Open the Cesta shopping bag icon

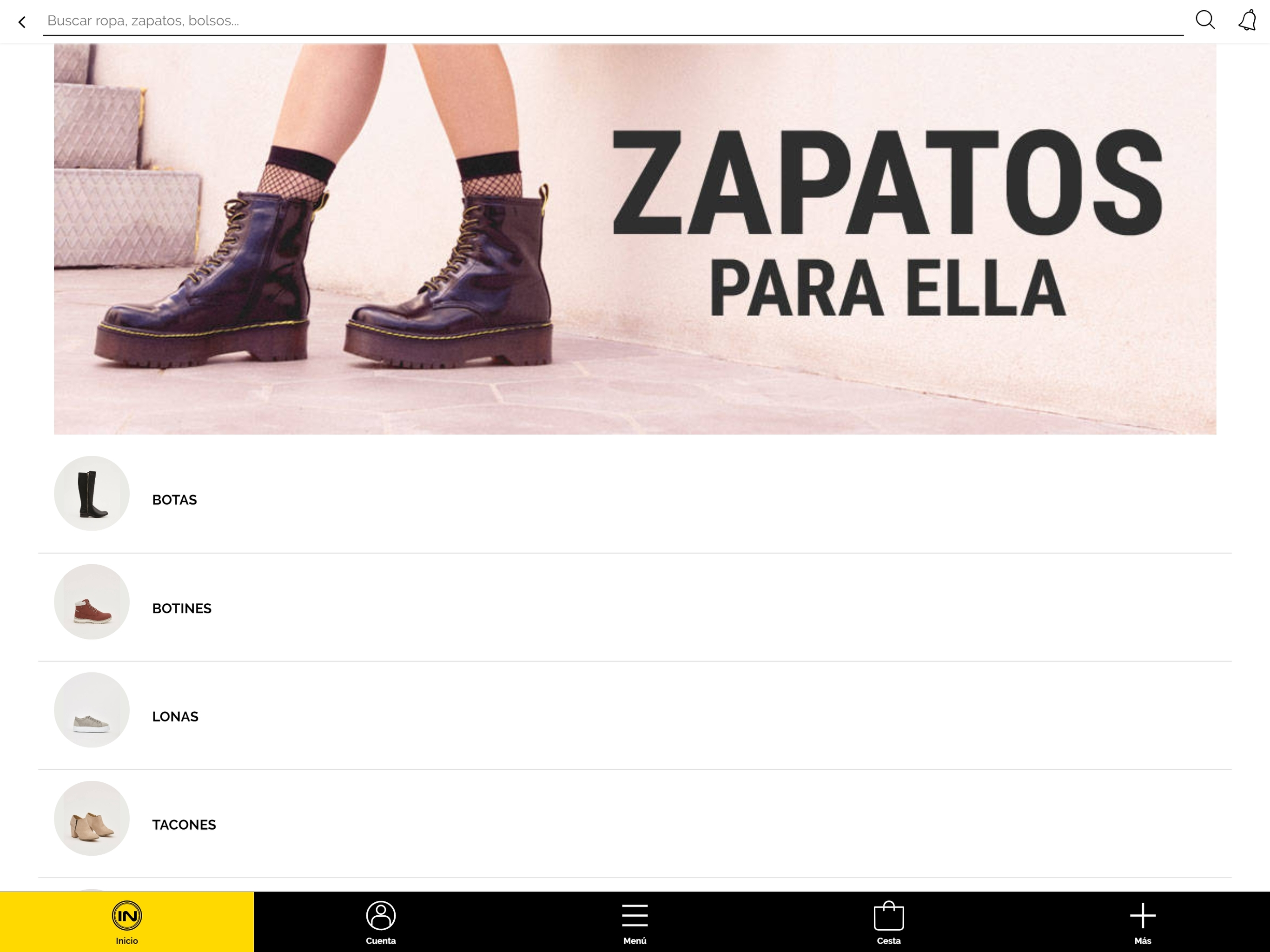point(888,915)
